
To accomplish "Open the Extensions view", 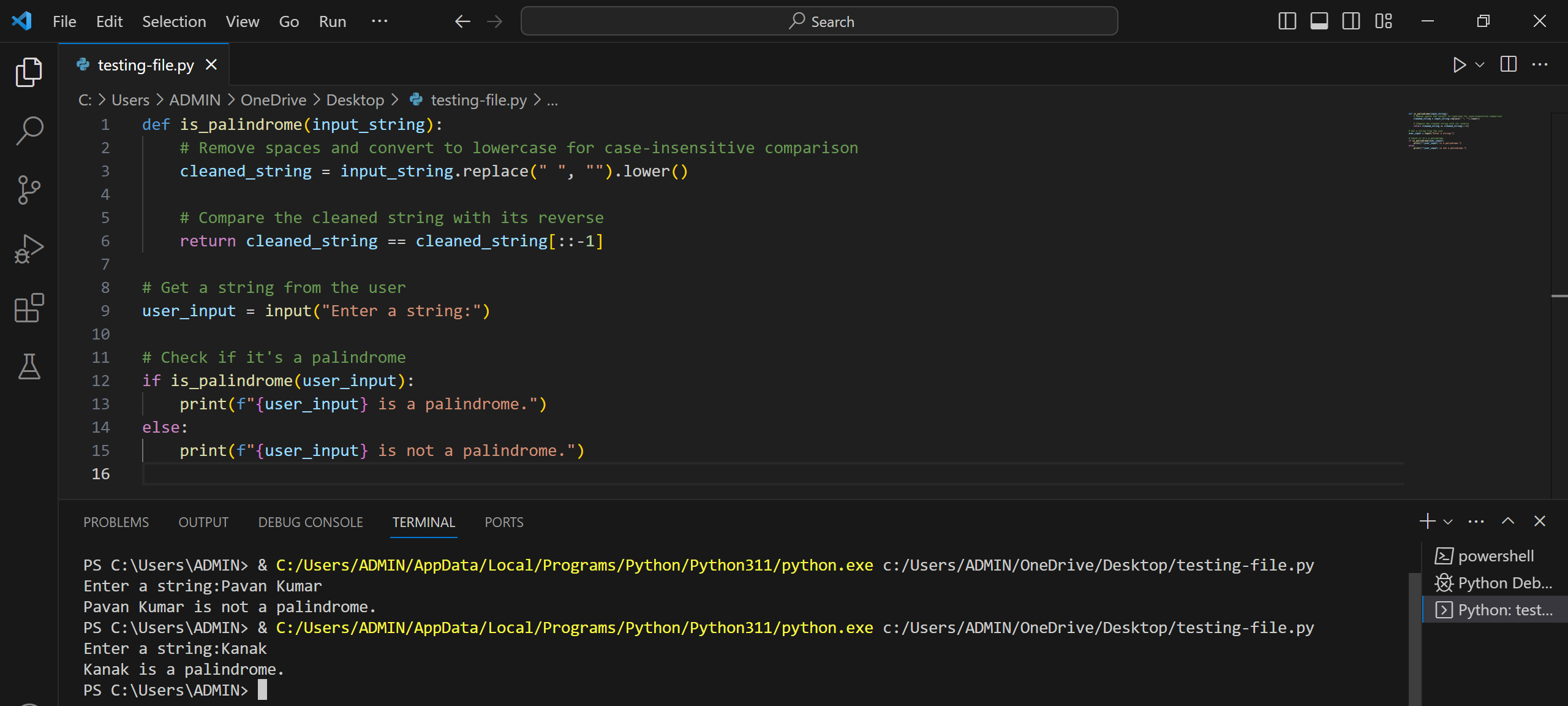I will click(x=29, y=308).
